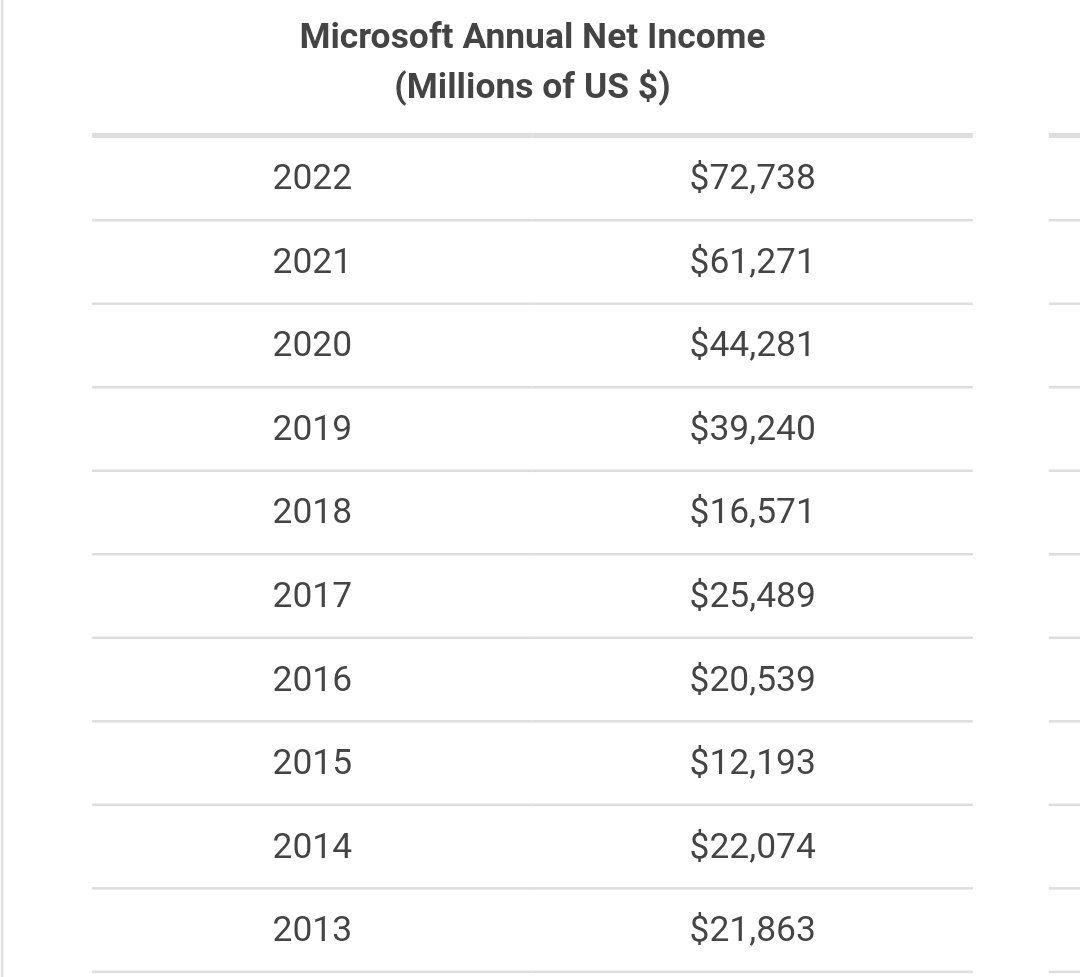Screen dimensions: 1080x977
Task: Select the 2016 year cell
Action: coord(312,679)
